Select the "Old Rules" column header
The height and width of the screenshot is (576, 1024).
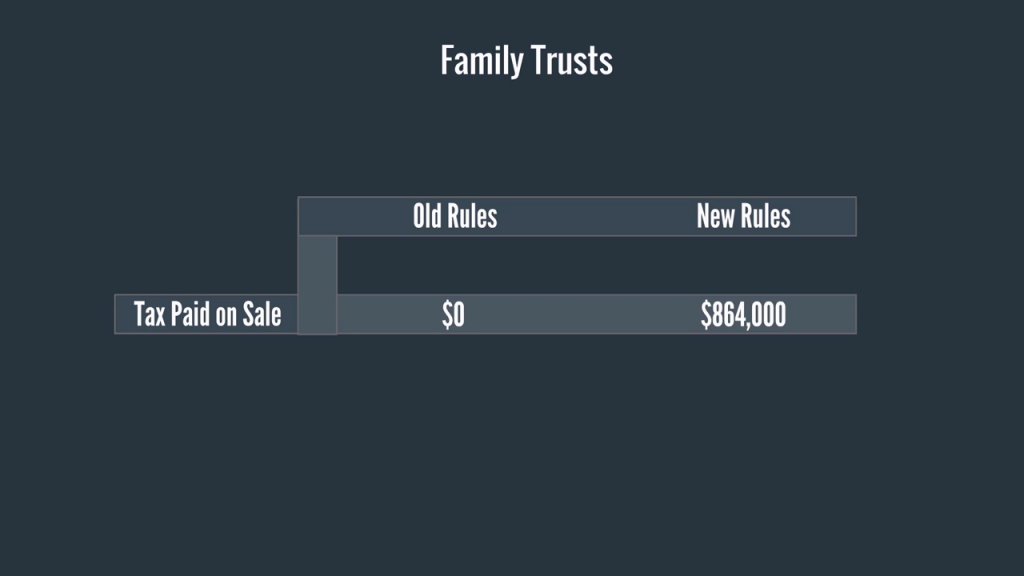tap(455, 216)
